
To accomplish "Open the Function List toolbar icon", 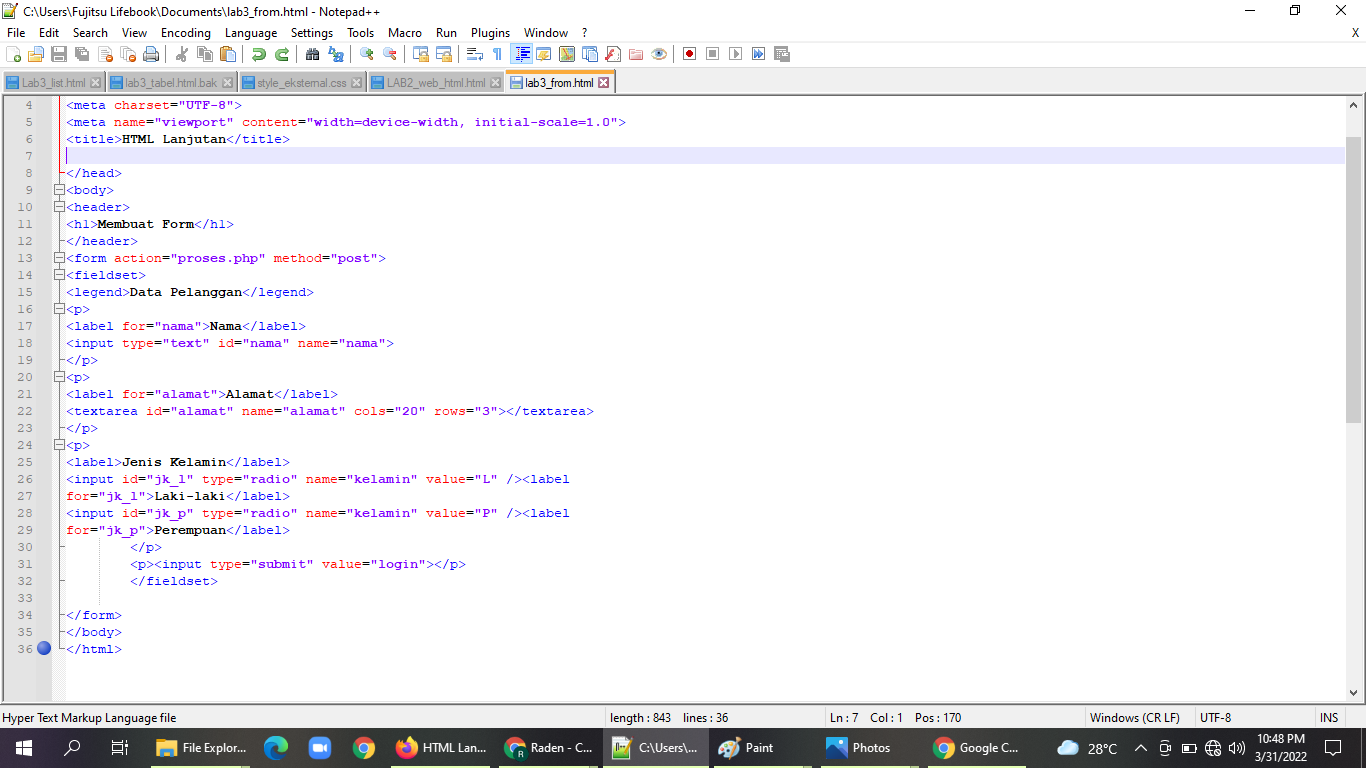I will [613, 54].
